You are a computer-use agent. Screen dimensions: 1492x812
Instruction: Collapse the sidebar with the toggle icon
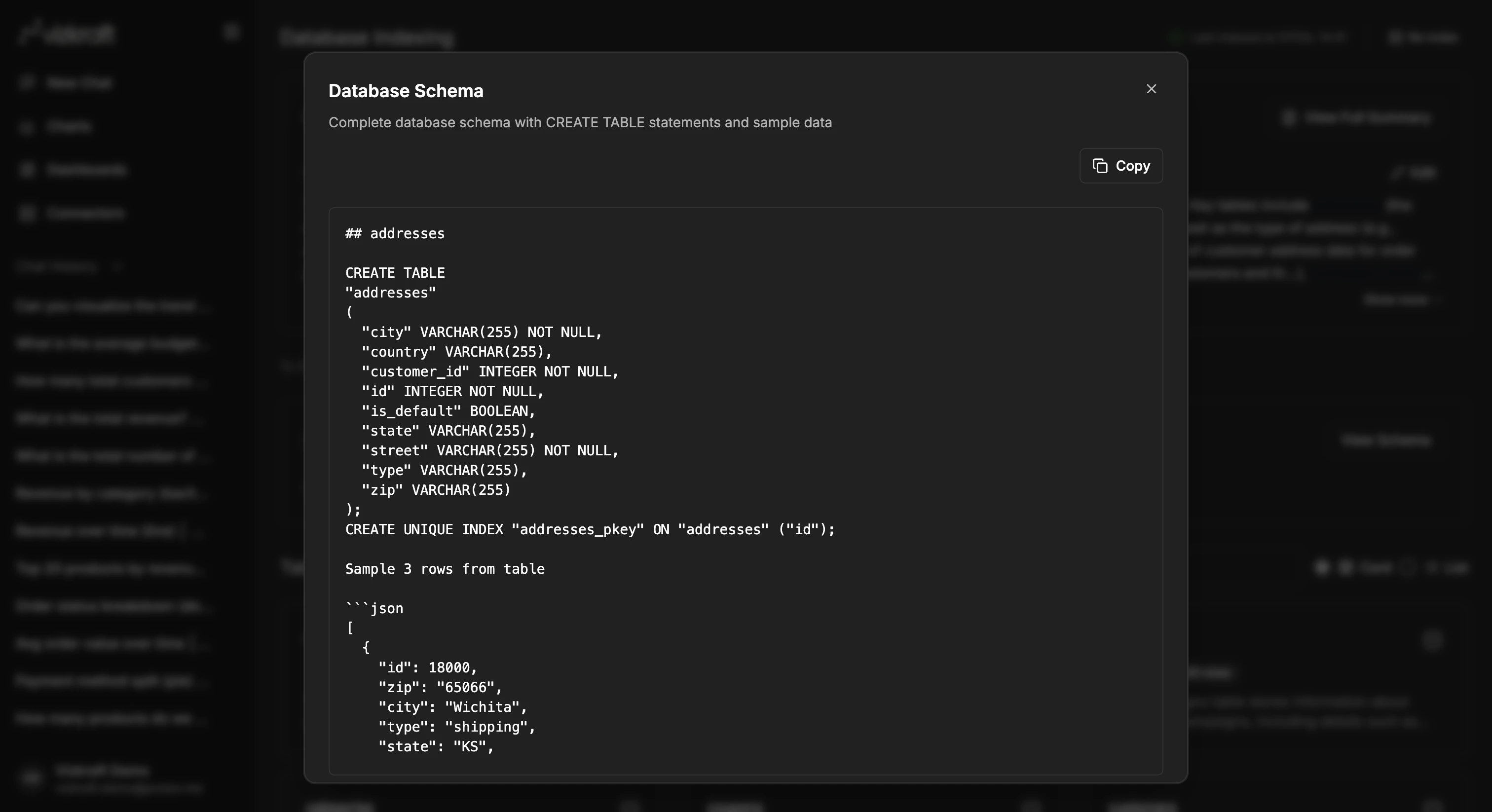point(231,32)
